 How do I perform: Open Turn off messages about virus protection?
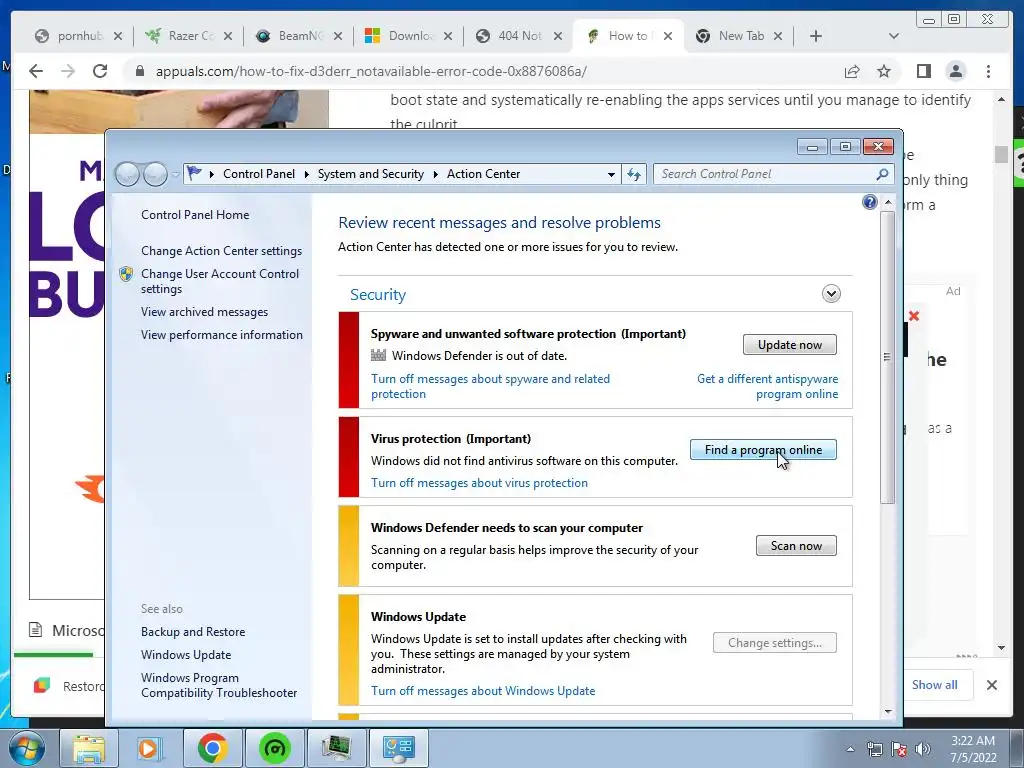479,483
